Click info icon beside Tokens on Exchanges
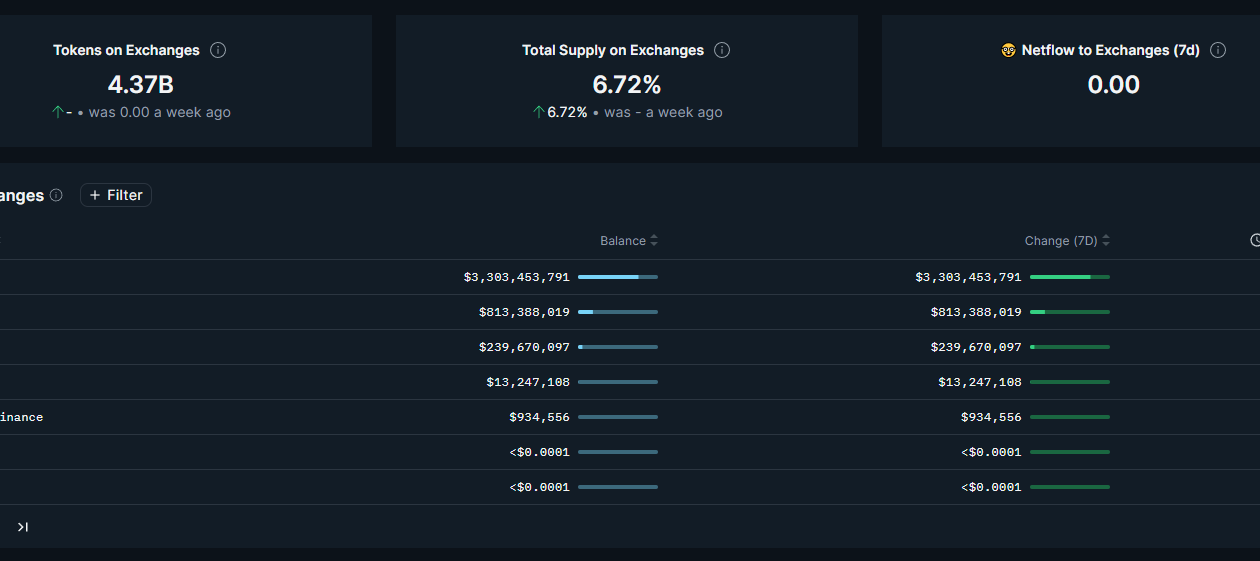The height and width of the screenshot is (561, 1260). (x=218, y=50)
